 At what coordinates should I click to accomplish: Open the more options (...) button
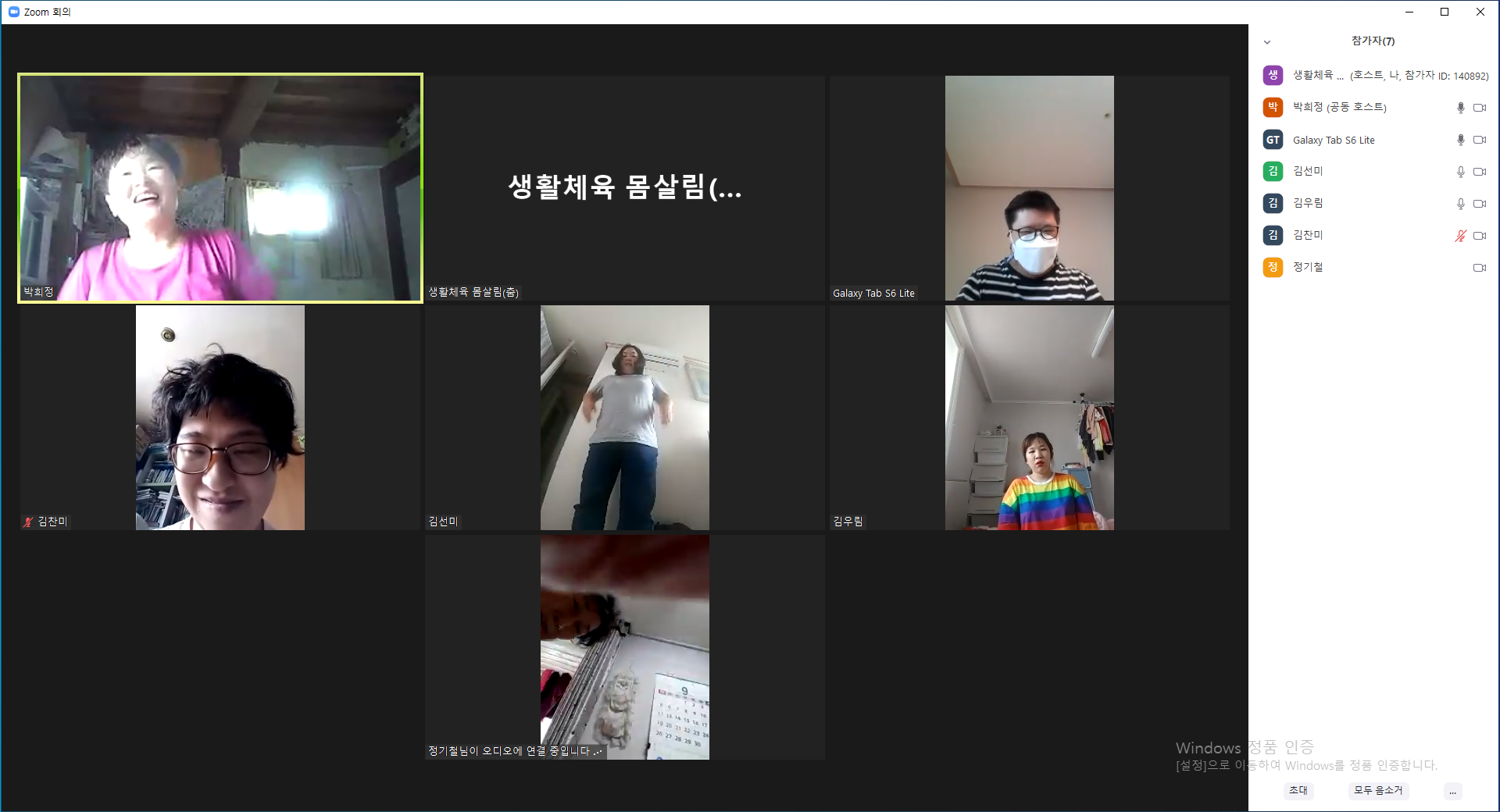point(1452,791)
